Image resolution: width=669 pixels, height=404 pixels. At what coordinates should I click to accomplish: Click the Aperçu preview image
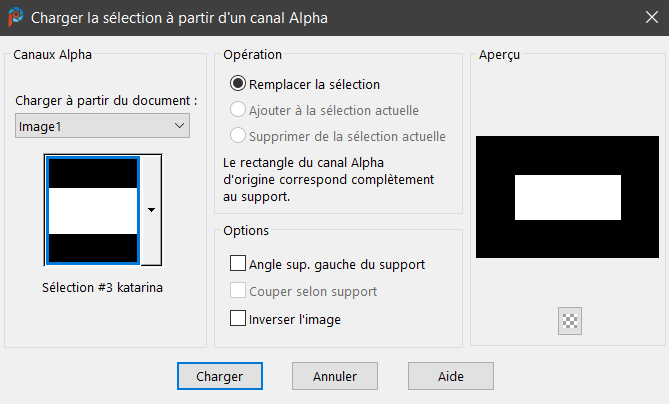point(568,197)
